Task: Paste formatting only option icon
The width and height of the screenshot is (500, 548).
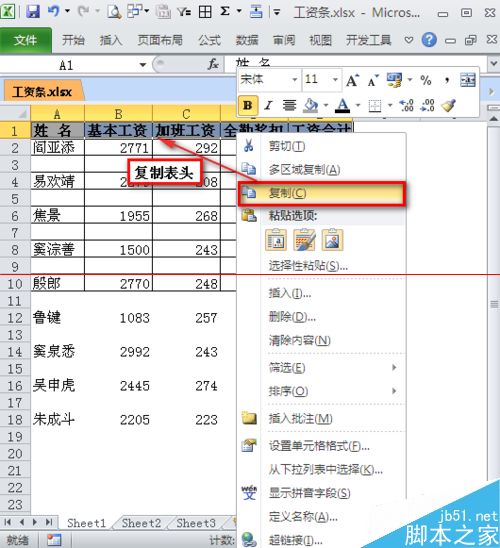Action: [x=304, y=240]
